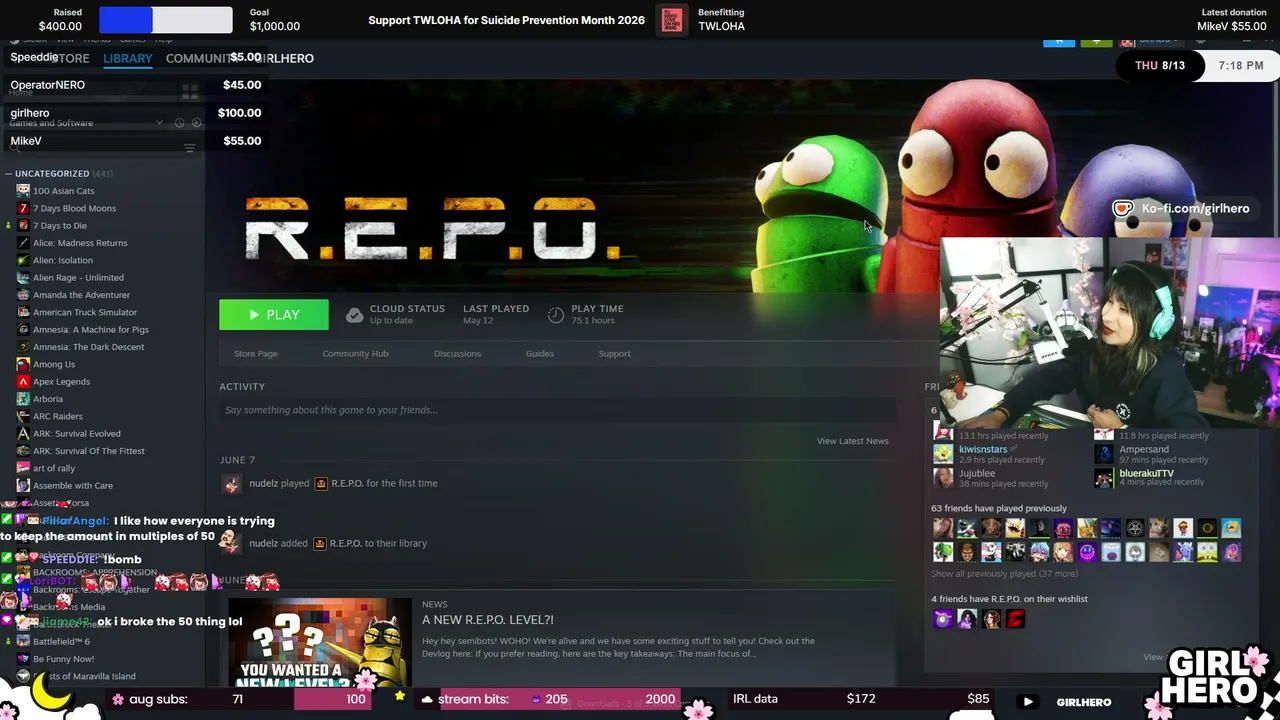Viewport: 1280px width, 720px height.
Task: Click the TWLOHA charity logo in donation bar
Action: click(672, 20)
